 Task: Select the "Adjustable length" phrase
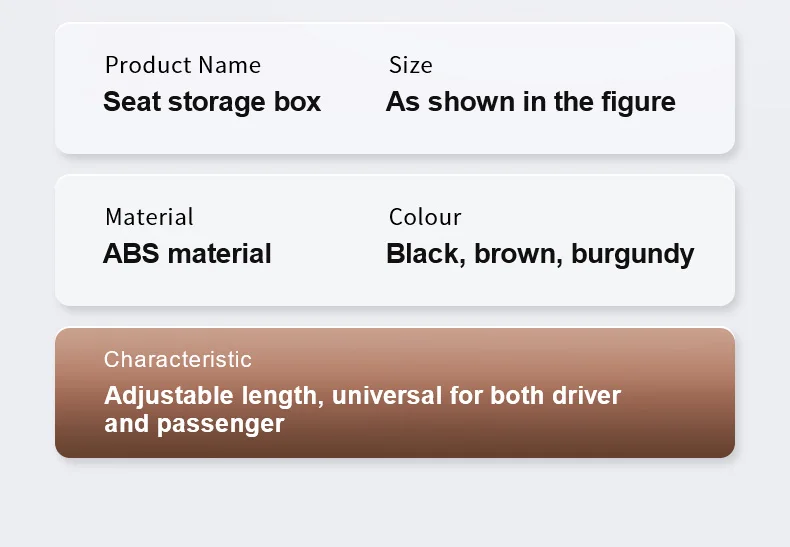click(210, 395)
